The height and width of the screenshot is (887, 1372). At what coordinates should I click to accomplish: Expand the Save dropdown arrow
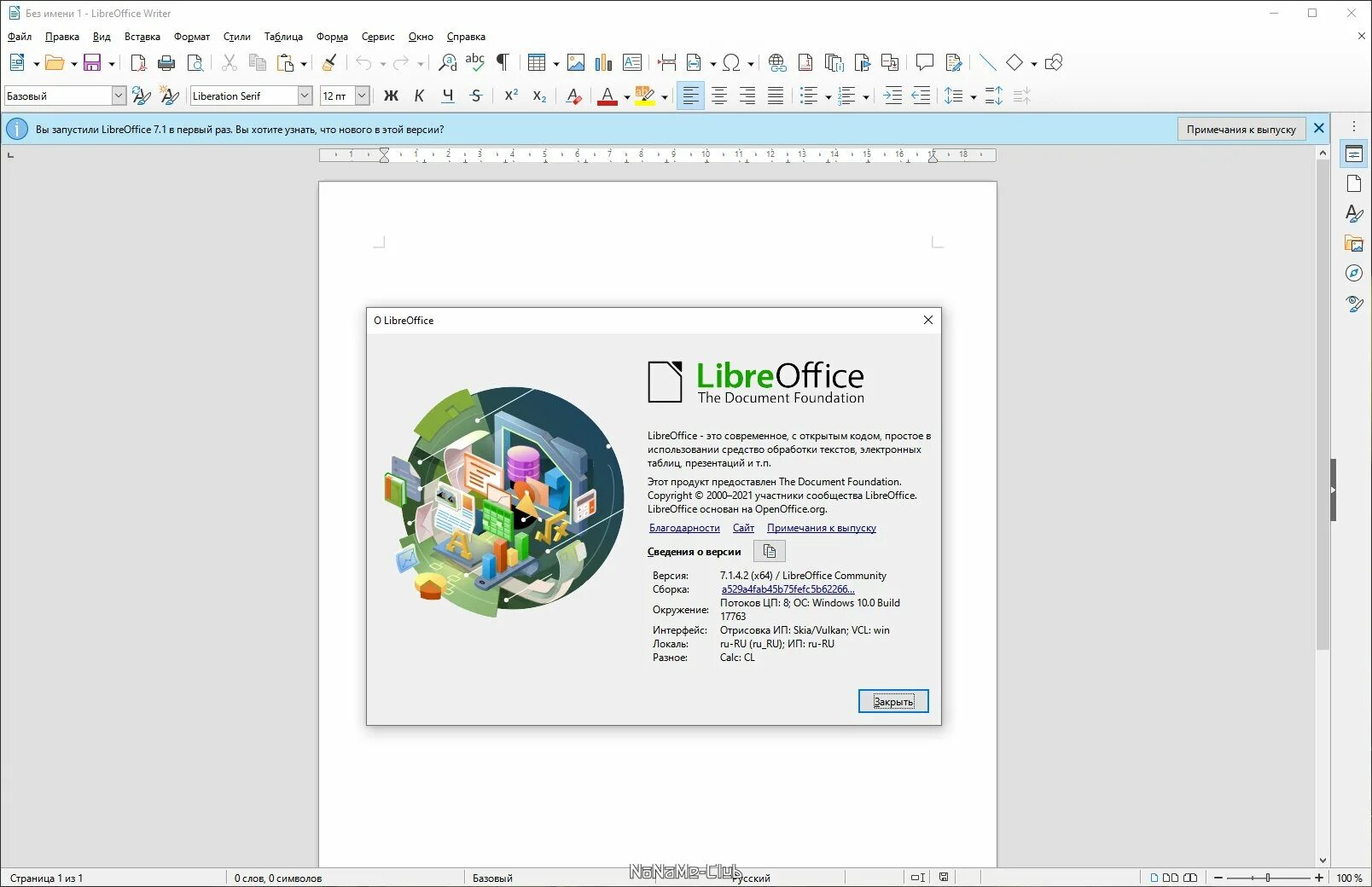click(111, 63)
